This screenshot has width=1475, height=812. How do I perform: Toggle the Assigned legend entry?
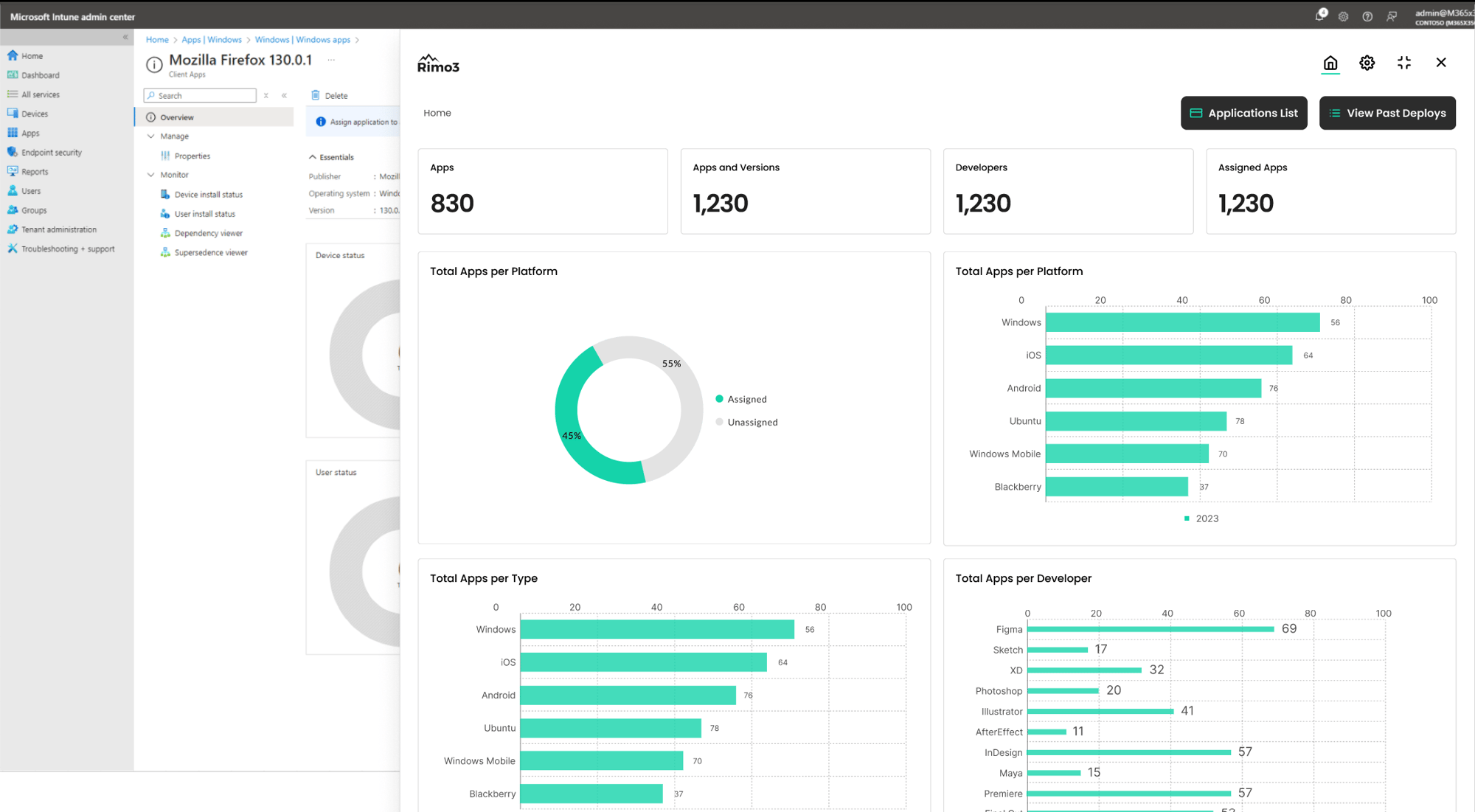coord(741,399)
